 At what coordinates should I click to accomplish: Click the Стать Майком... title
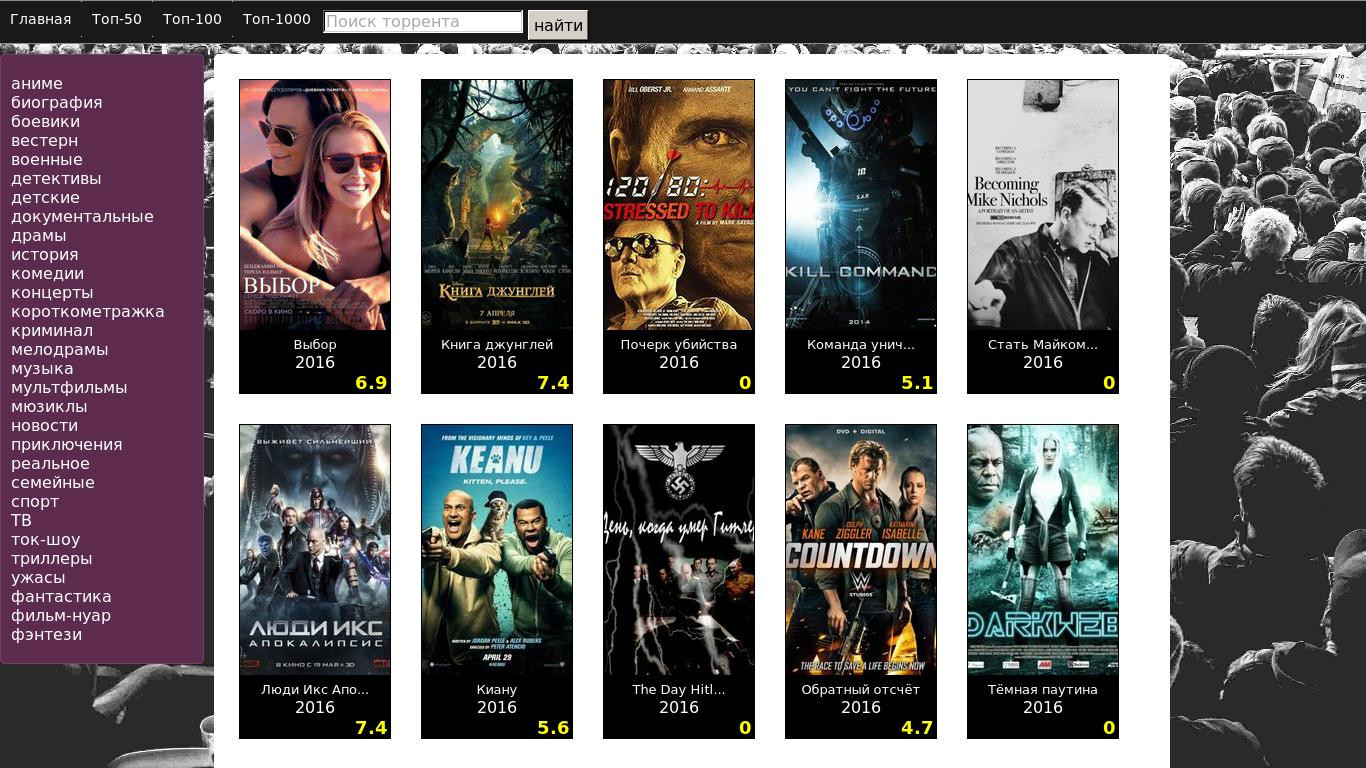[x=1043, y=345]
